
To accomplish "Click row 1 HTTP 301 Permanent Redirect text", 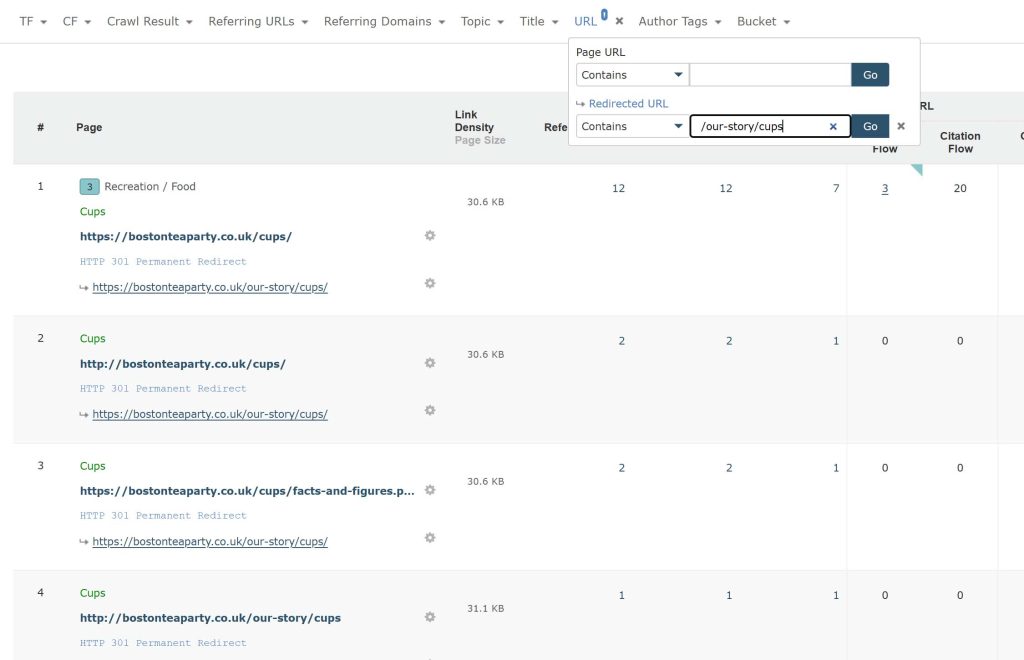I will (163, 262).
